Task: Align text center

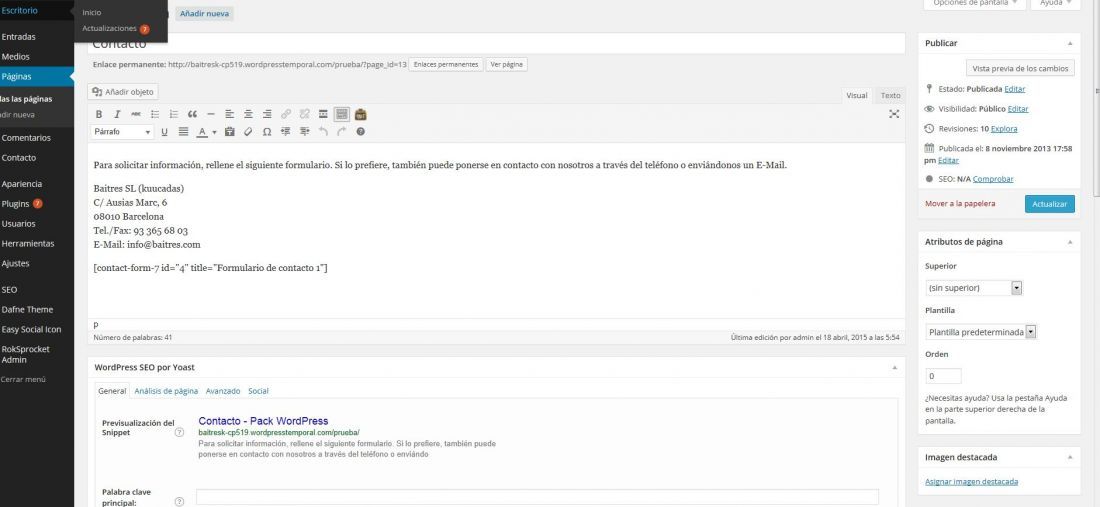Action: click(248, 114)
